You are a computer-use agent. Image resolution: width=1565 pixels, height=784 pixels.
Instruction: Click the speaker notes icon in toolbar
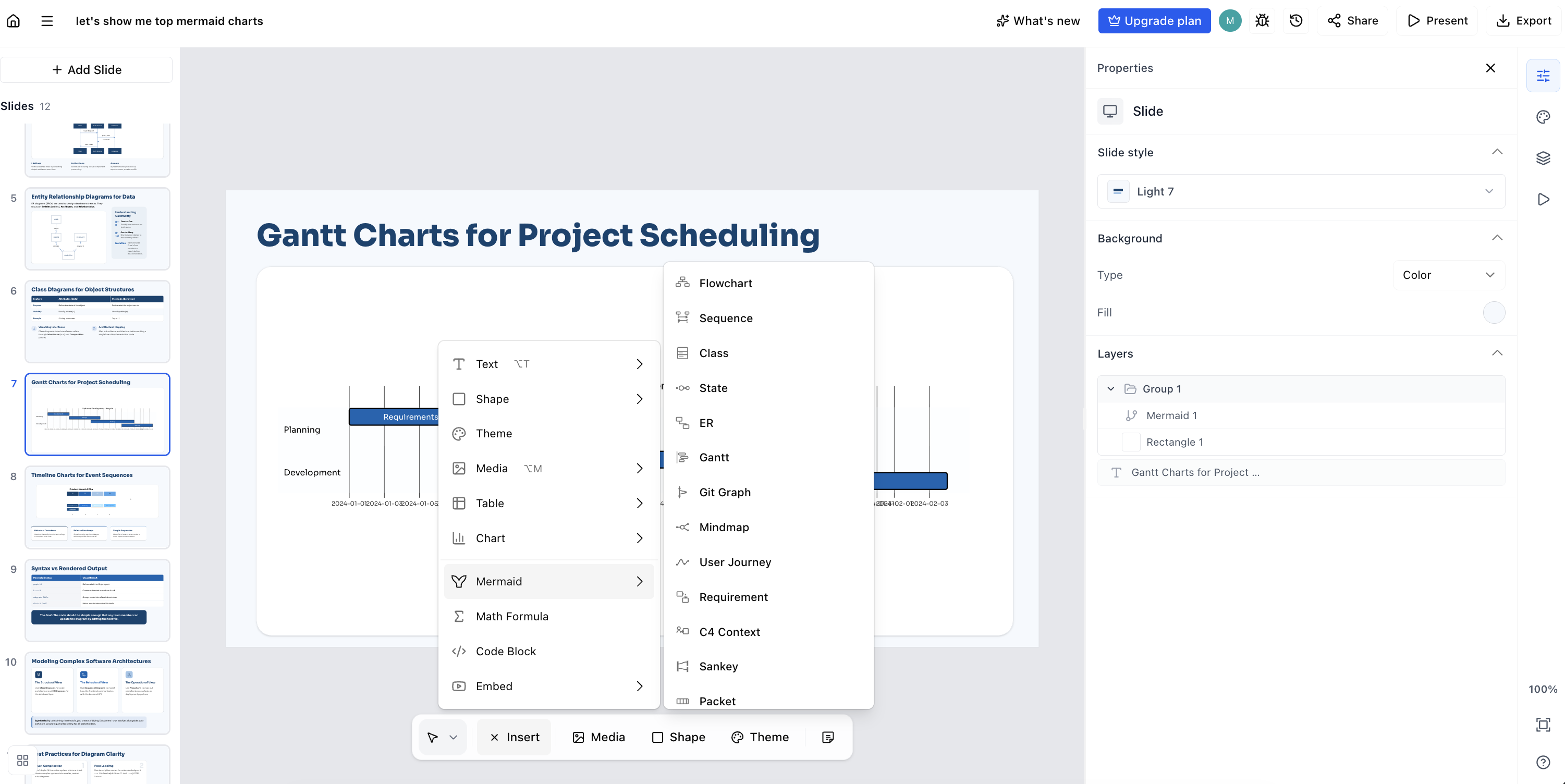pos(828,737)
